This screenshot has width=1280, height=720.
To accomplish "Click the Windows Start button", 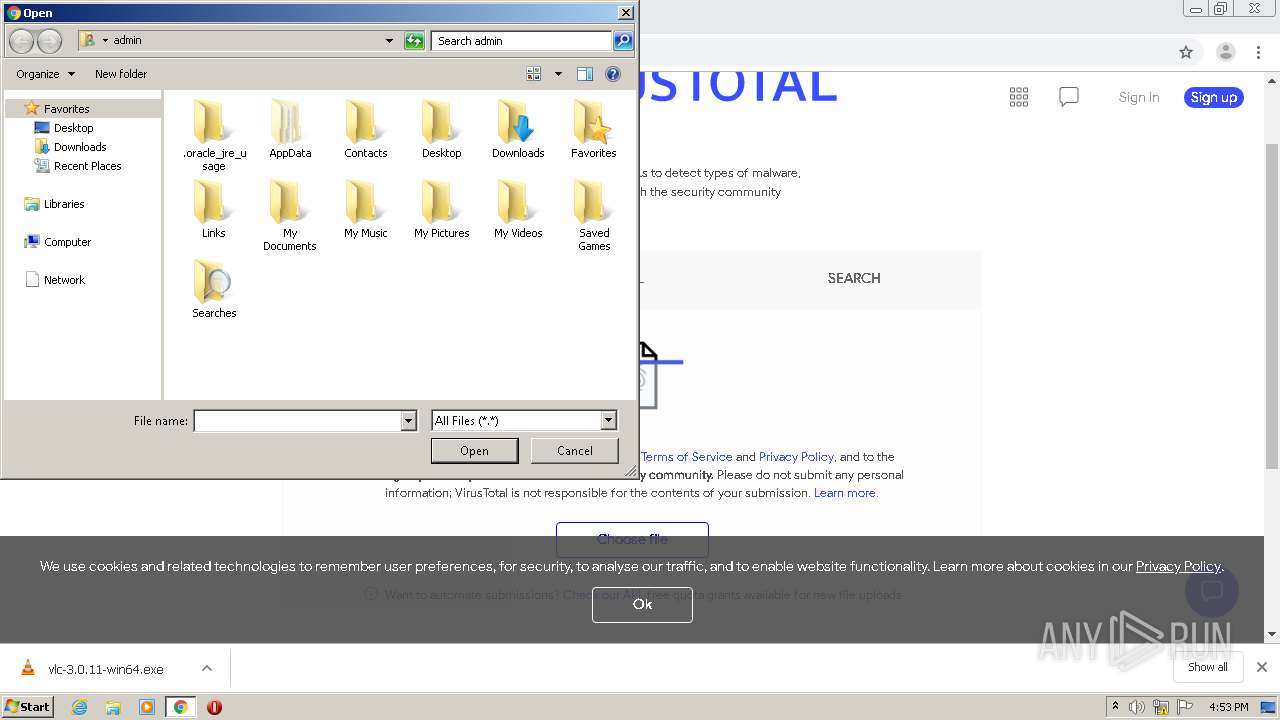I will (27, 707).
